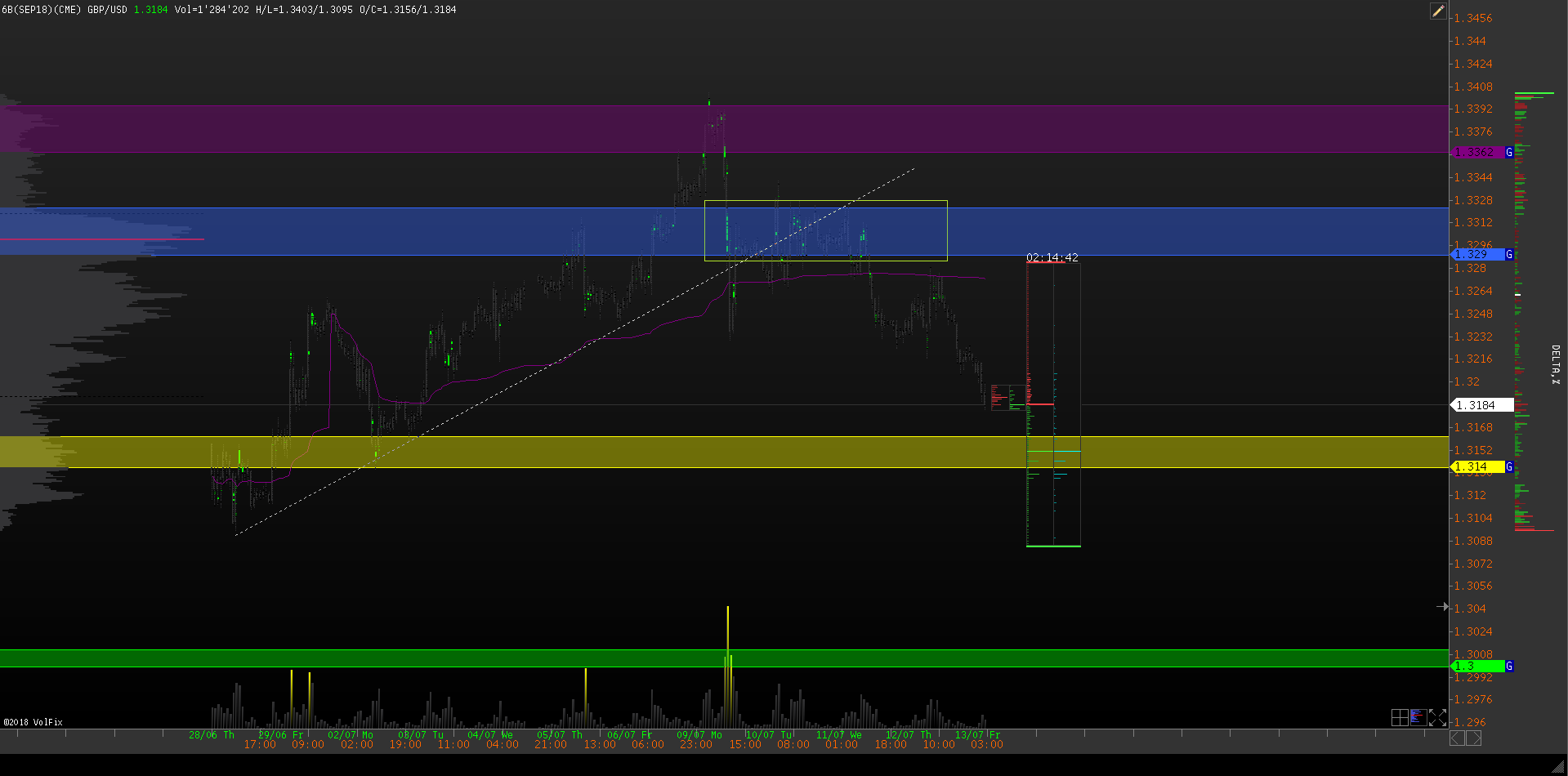Image resolution: width=1568 pixels, height=776 pixels.
Task: Click the G badge on the 1.329 level
Action: [1509, 255]
